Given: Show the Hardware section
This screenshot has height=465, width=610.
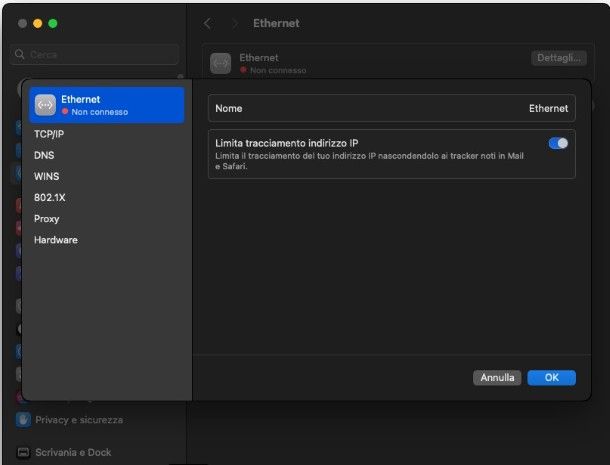Looking at the screenshot, I should pyautogui.click(x=55, y=240).
